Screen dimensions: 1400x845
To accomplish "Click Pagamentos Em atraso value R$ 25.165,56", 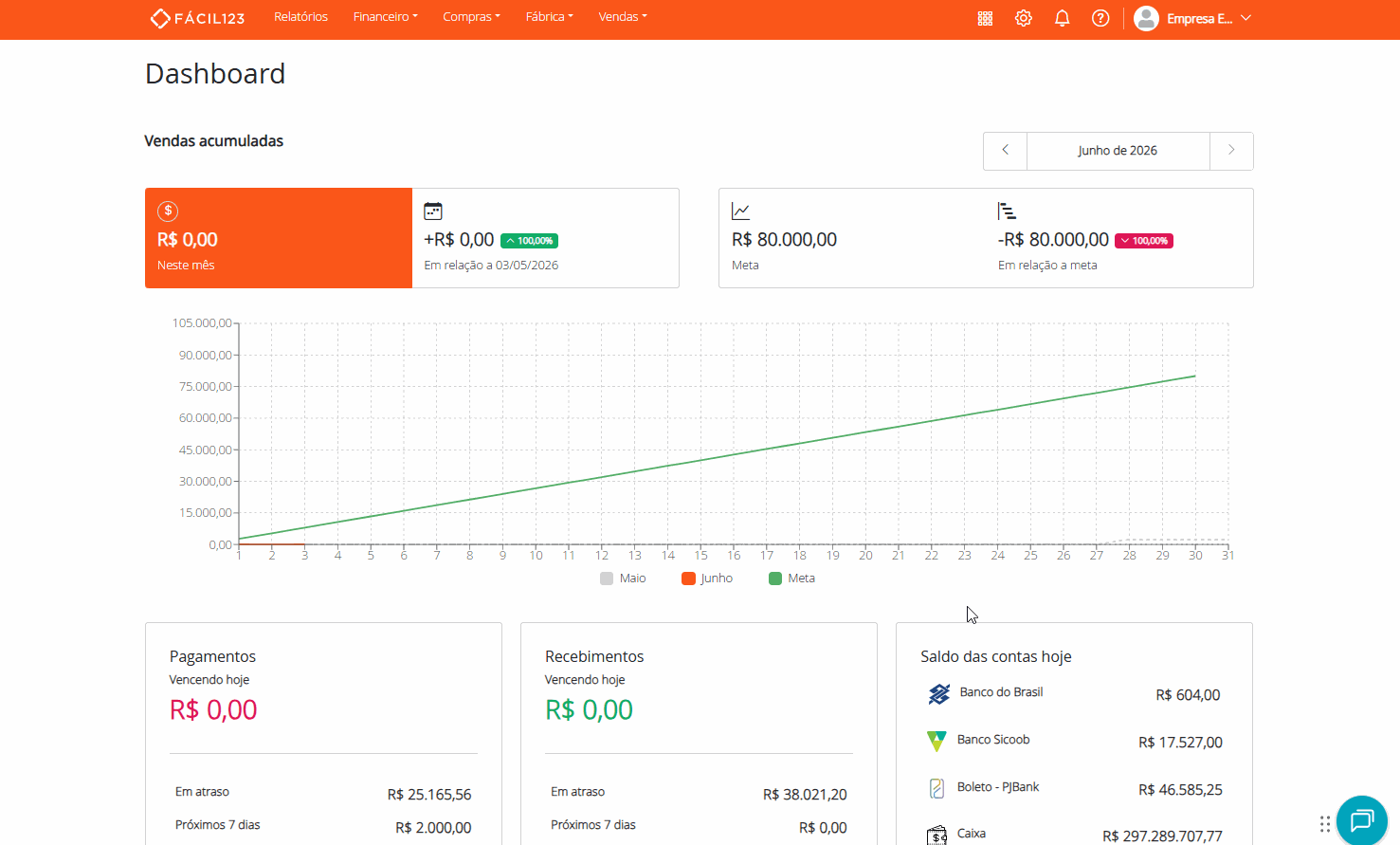I will point(429,795).
